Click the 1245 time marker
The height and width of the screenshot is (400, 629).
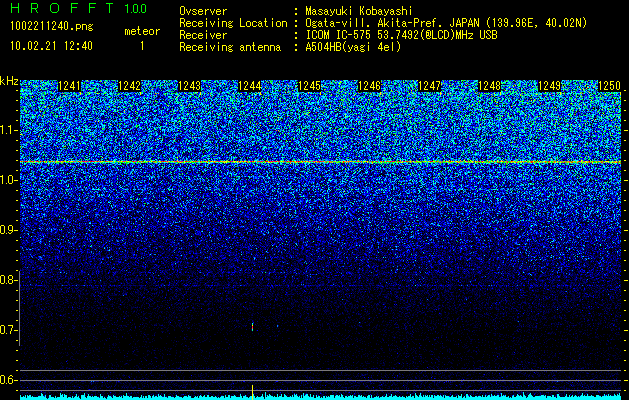point(310,86)
